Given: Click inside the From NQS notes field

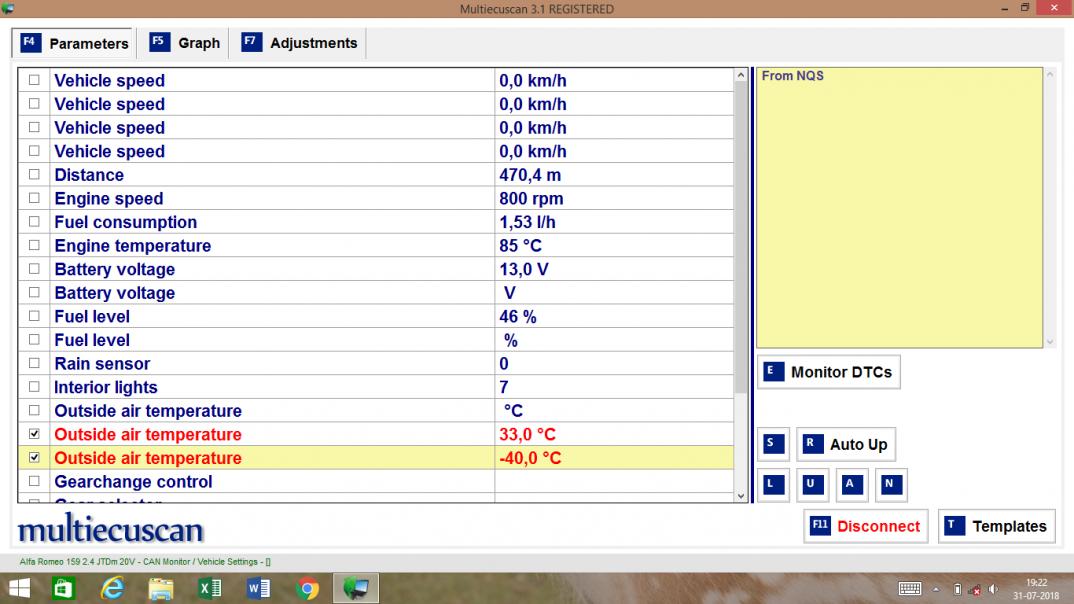Looking at the screenshot, I should point(899,207).
